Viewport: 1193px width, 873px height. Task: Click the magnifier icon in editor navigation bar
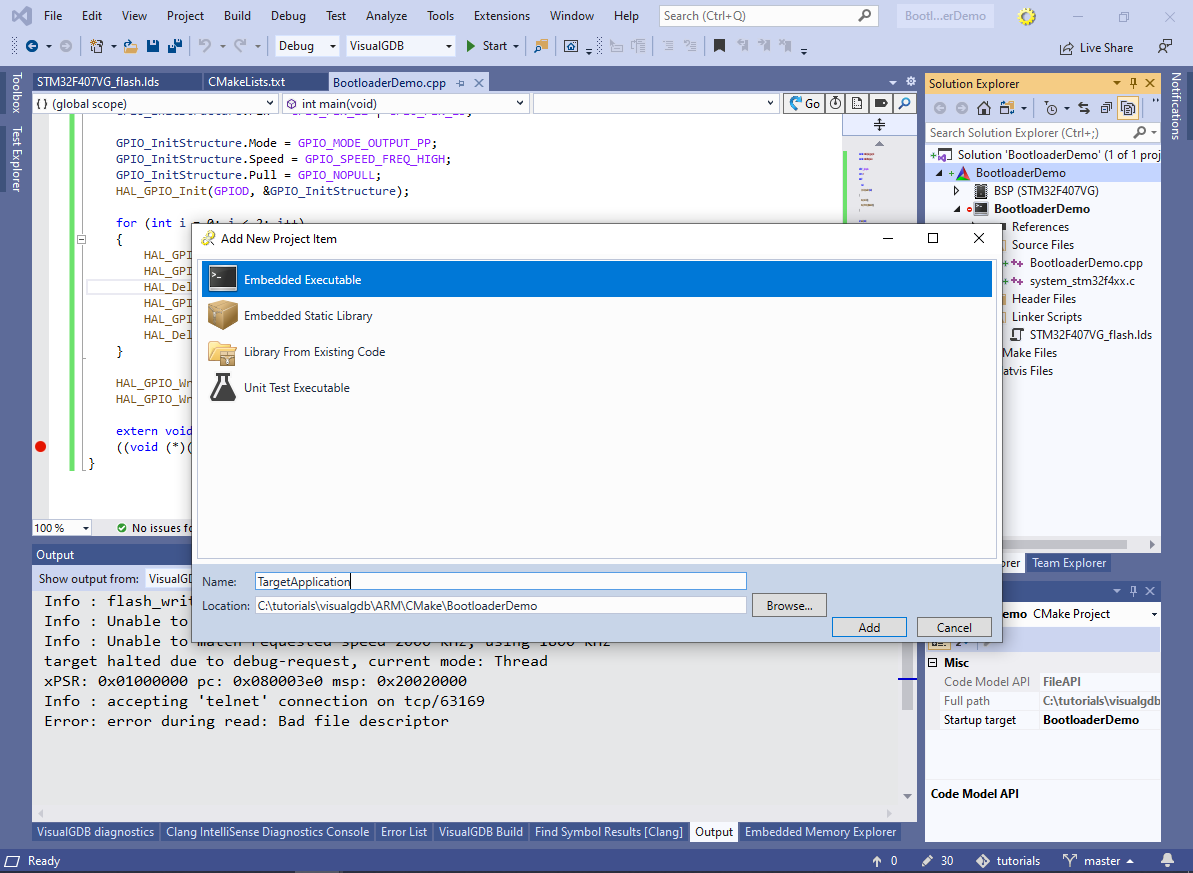pyautogui.click(x=904, y=104)
